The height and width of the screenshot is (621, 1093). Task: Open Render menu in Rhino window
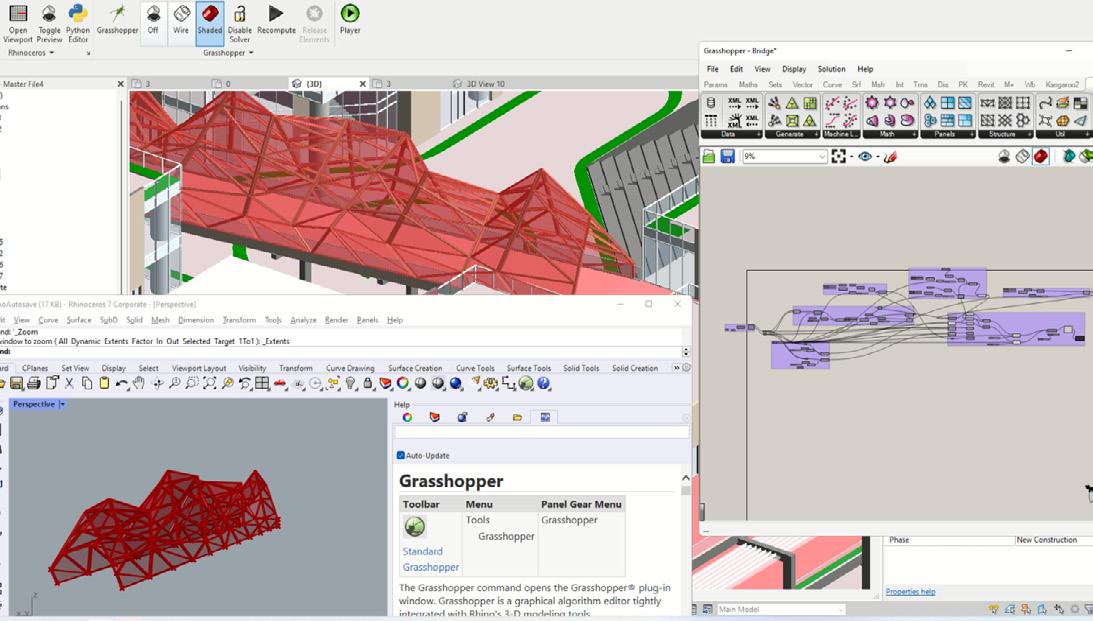337,320
